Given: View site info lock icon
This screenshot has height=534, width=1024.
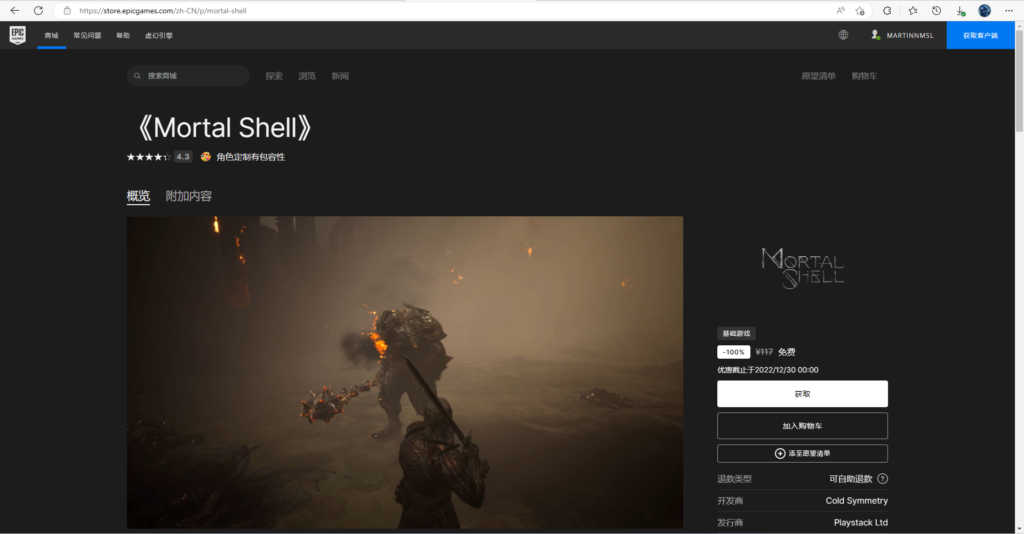Looking at the screenshot, I should point(67,10).
